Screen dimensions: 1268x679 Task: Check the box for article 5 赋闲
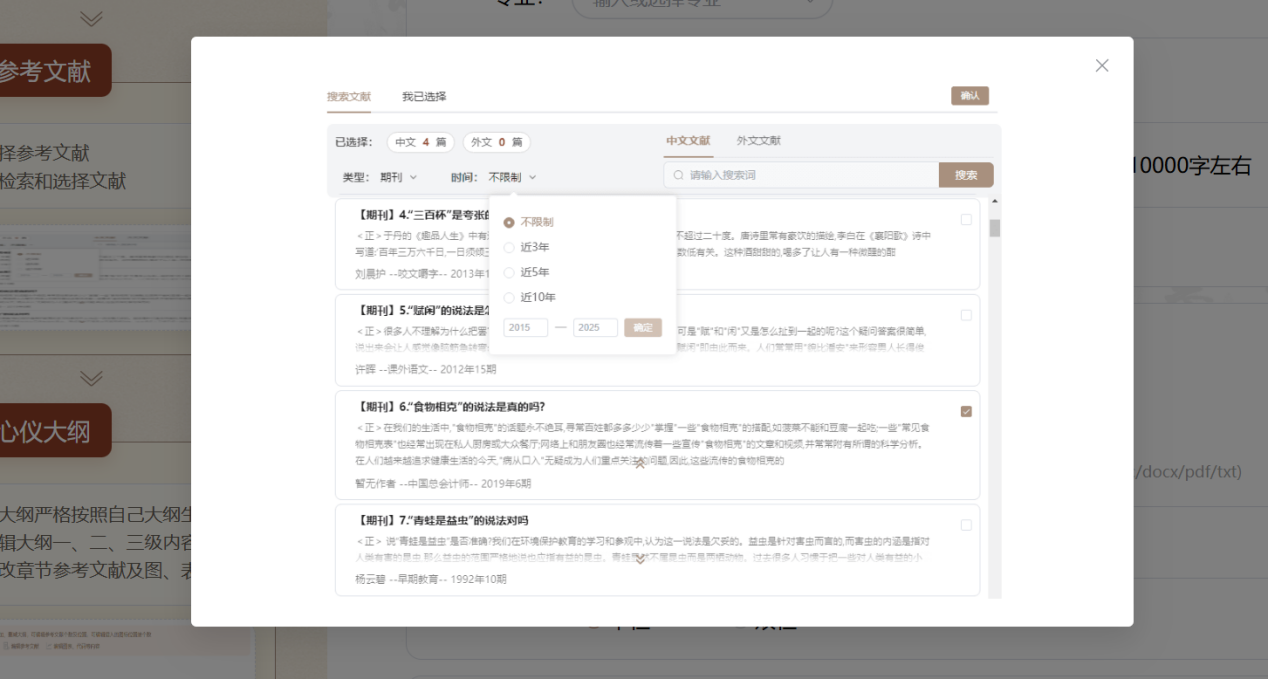tap(966, 315)
